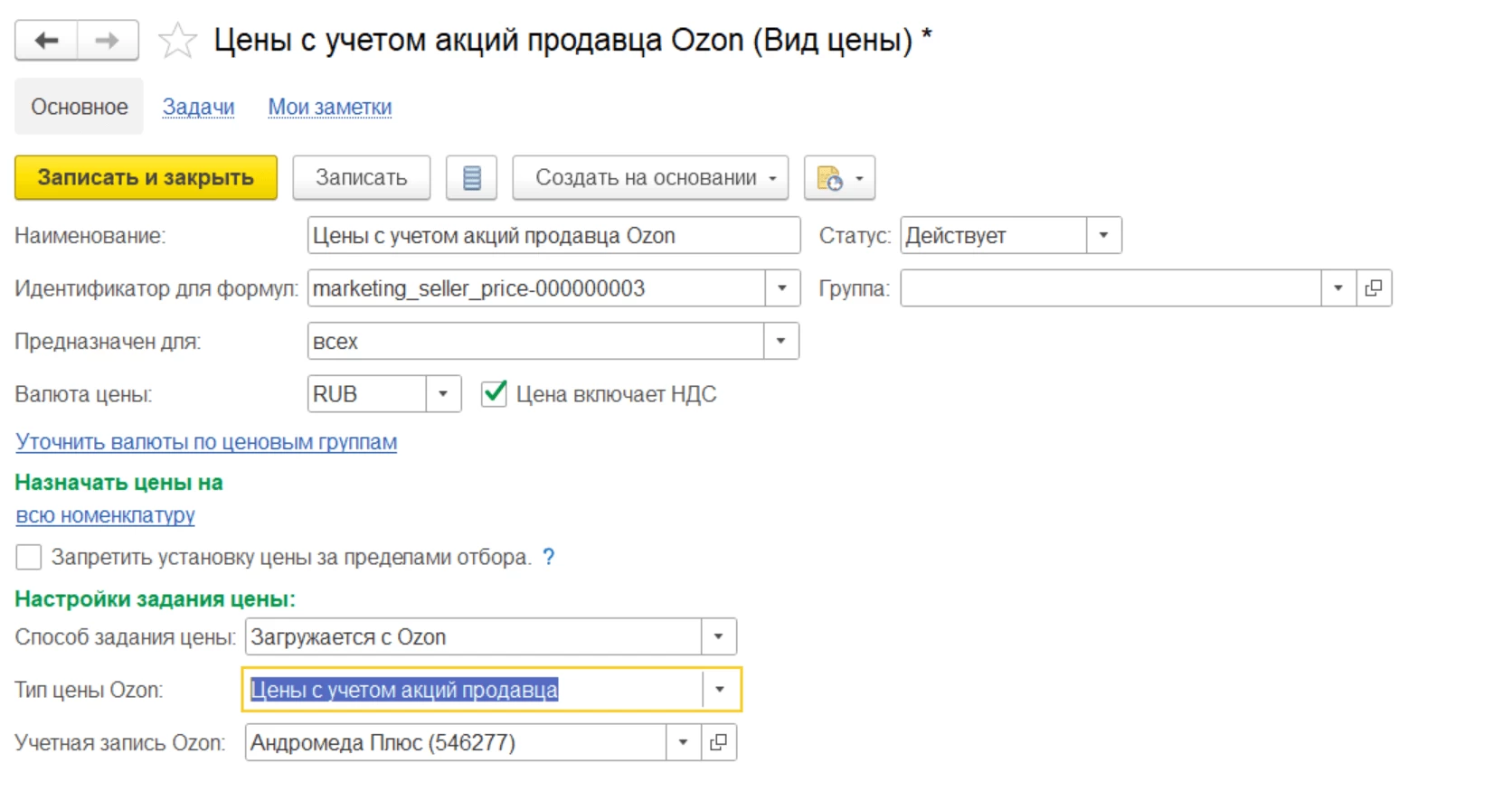The height and width of the screenshot is (810, 1512).
Task: Open the reports icon dropdown button
Action: coord(839,178)
